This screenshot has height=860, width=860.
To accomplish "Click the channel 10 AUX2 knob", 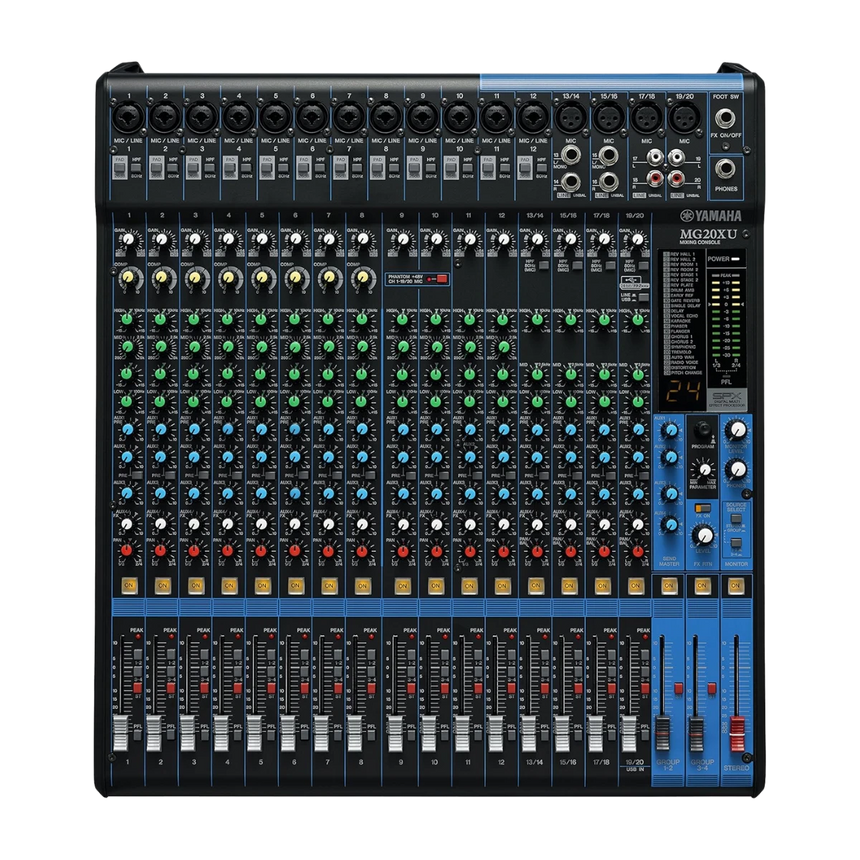I will click(x=436, y=457).
